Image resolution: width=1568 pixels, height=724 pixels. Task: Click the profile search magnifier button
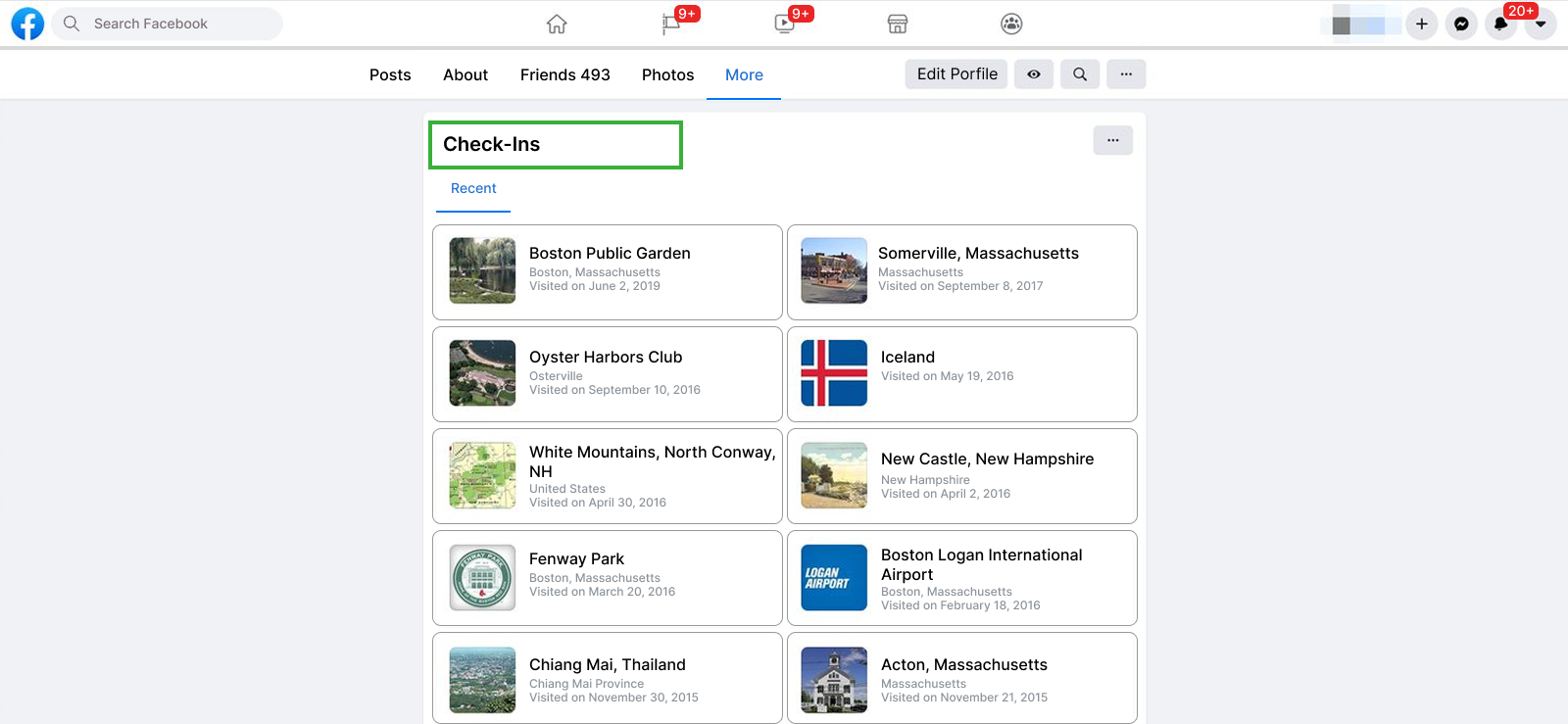click(1080, 74)
